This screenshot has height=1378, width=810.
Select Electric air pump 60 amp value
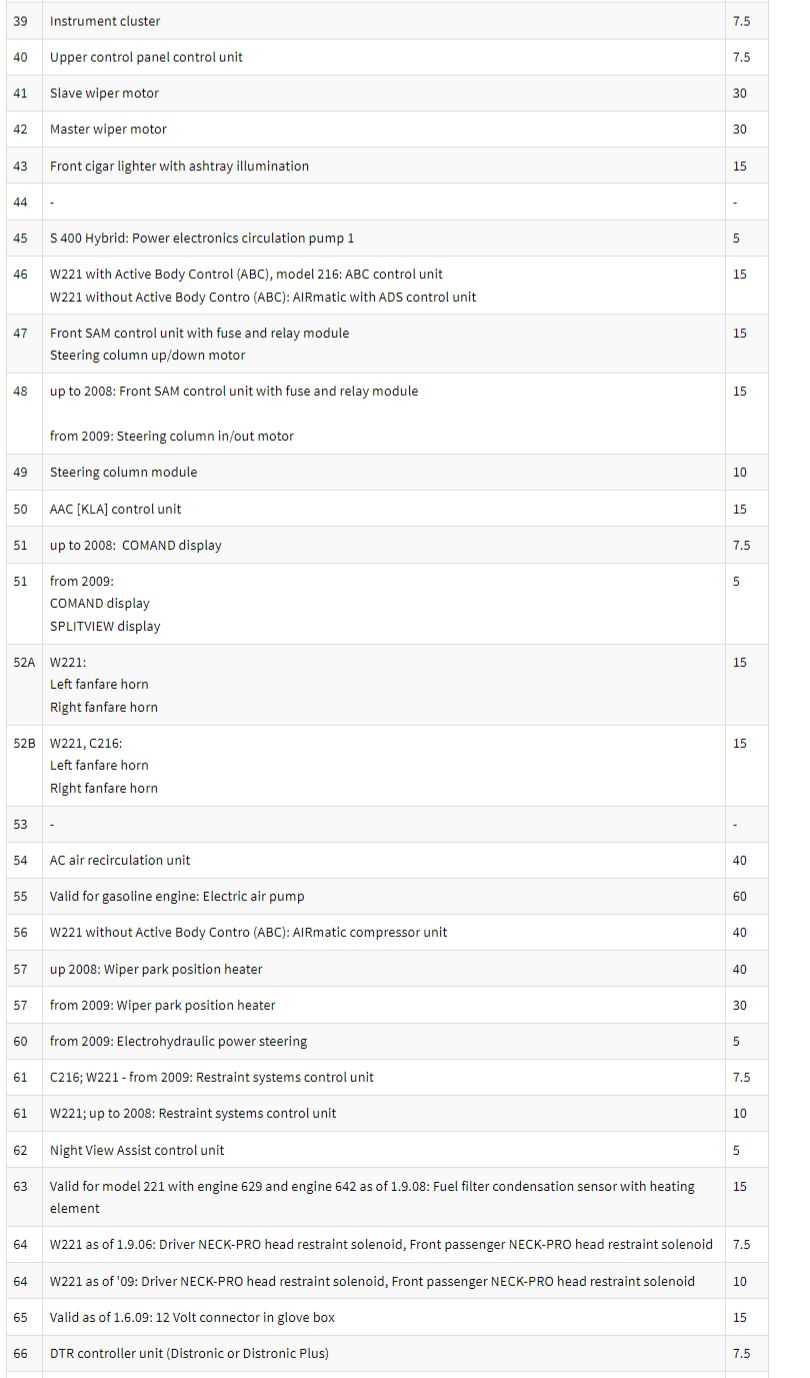740,897
